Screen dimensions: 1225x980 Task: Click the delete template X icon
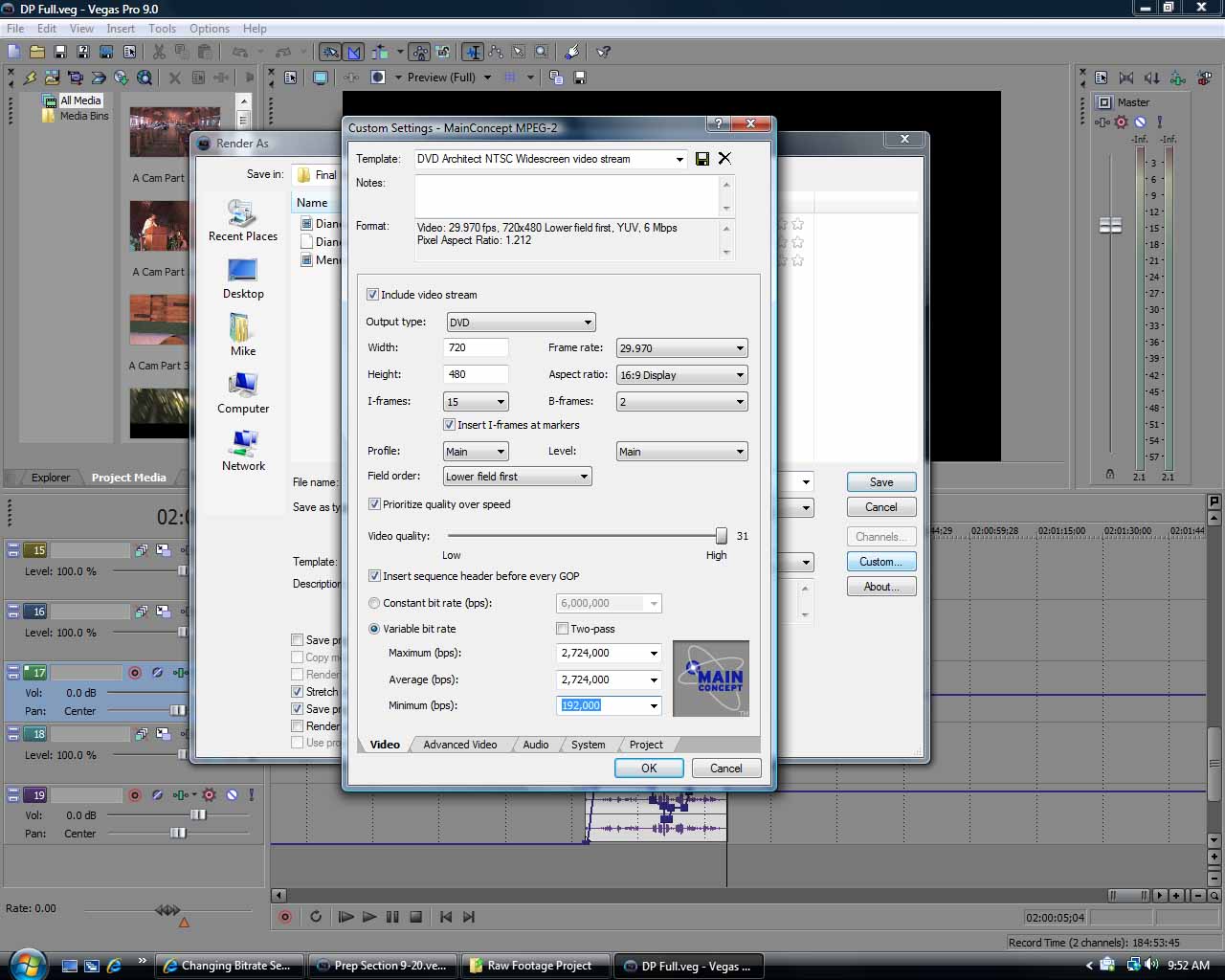tap(724, 159)
